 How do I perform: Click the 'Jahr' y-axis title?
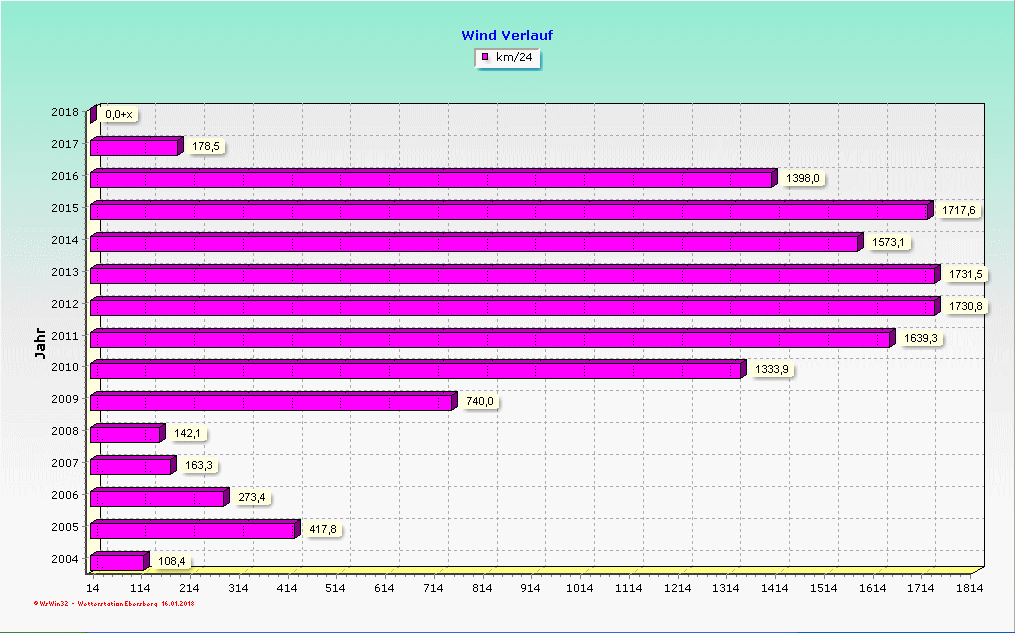coord(40,342)
